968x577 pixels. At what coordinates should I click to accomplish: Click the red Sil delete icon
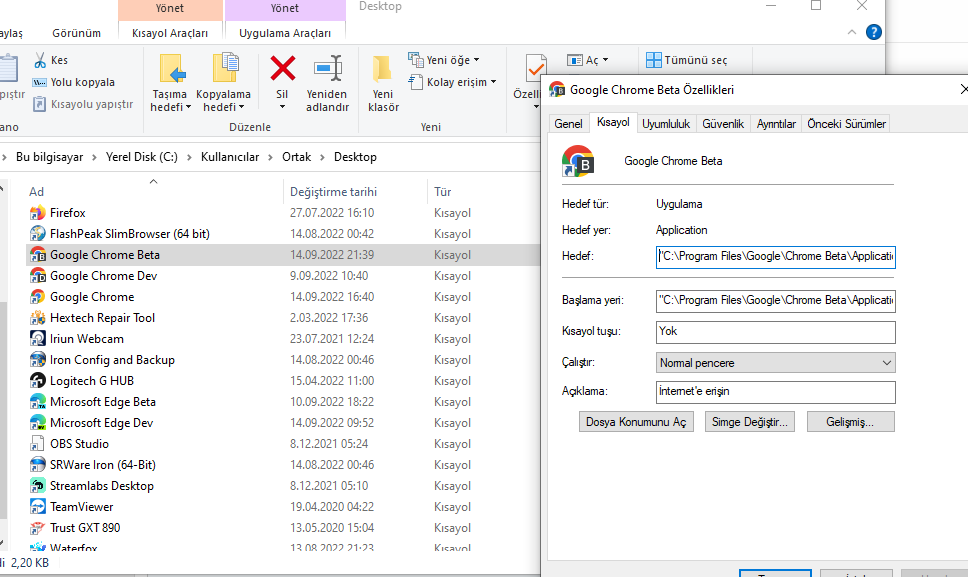coord(283,68)
